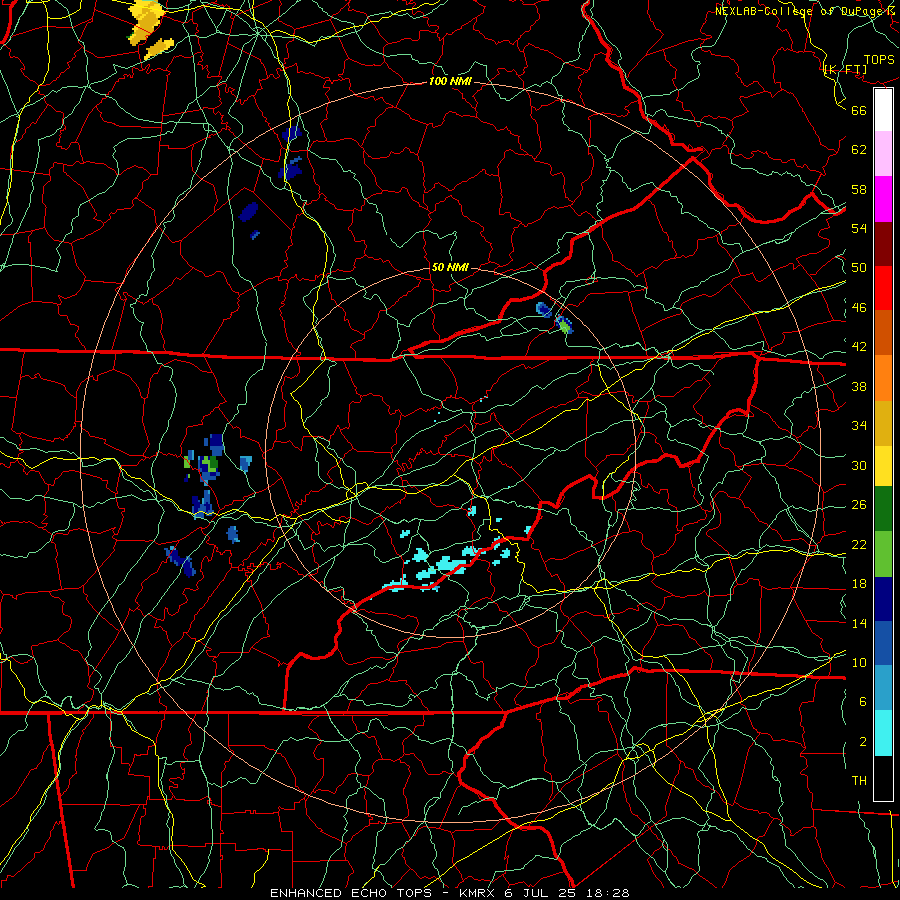Click the 50 NMI range ring label
The width and height of the screenshot is (900, 900).
point(449,267)
